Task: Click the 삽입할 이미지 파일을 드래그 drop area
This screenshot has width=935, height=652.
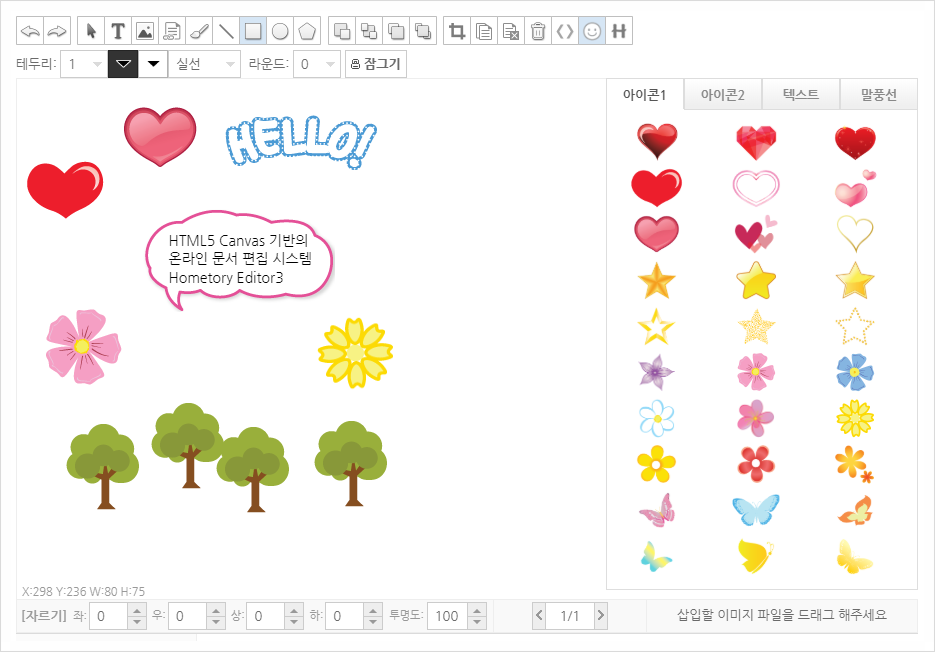Action: 782,615
